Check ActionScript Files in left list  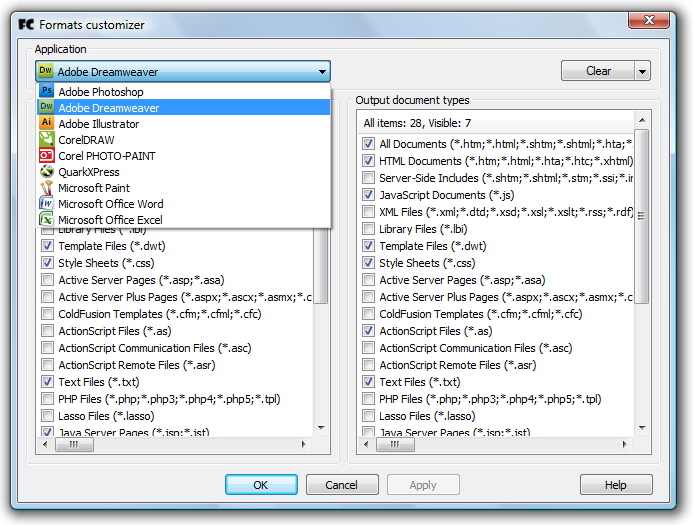coord(47,331)
